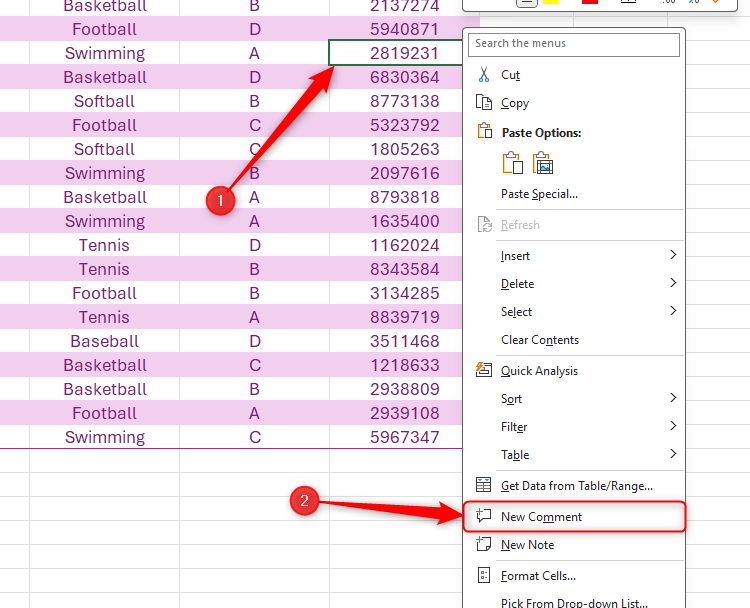Click the Get Data from Table/Range icon
750x608 pixels.
484,486
